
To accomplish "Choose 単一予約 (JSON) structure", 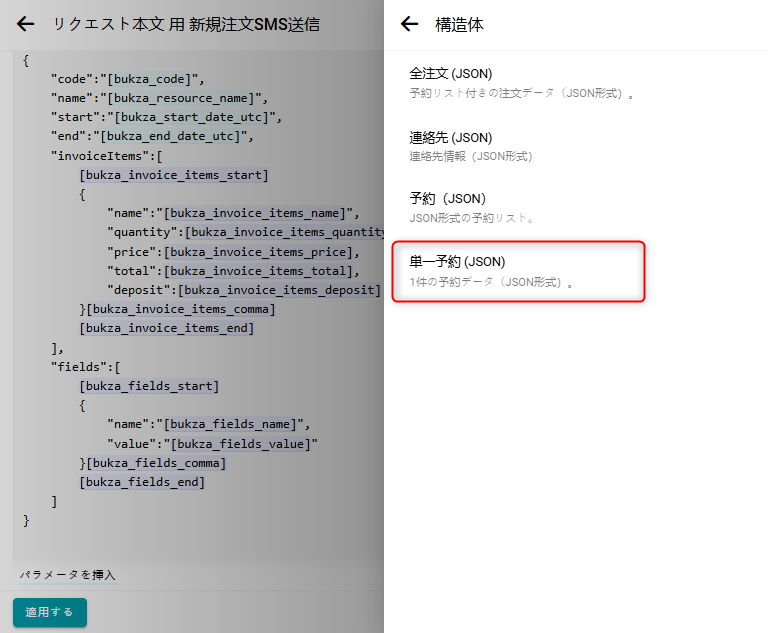I will [x=519, y=271].
